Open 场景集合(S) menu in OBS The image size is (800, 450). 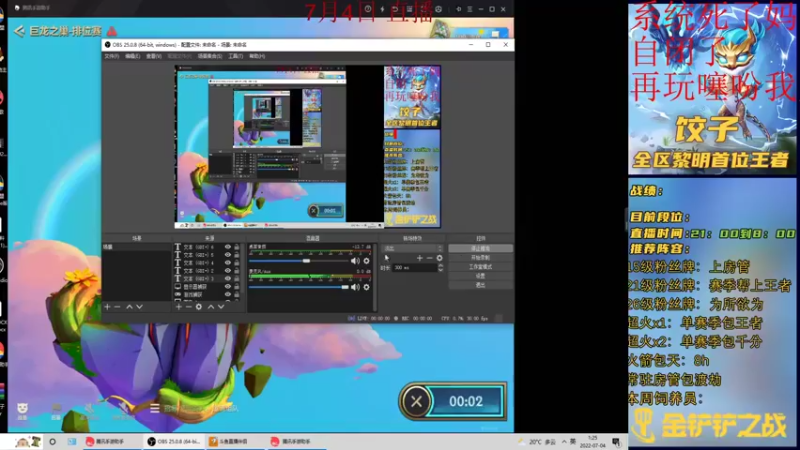tap(210, 56)
